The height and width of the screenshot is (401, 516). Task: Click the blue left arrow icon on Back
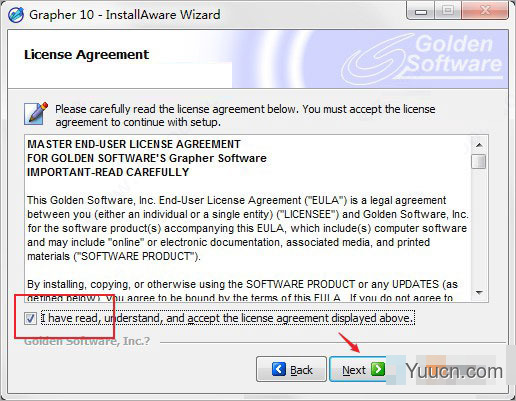[279, 369]
